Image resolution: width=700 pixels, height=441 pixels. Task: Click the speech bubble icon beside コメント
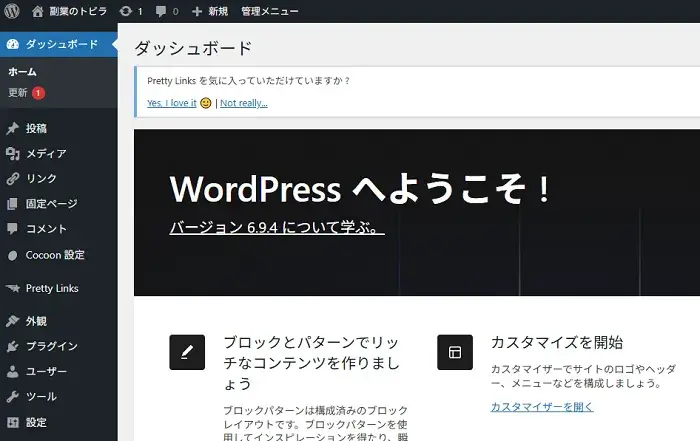coord(12,229)
